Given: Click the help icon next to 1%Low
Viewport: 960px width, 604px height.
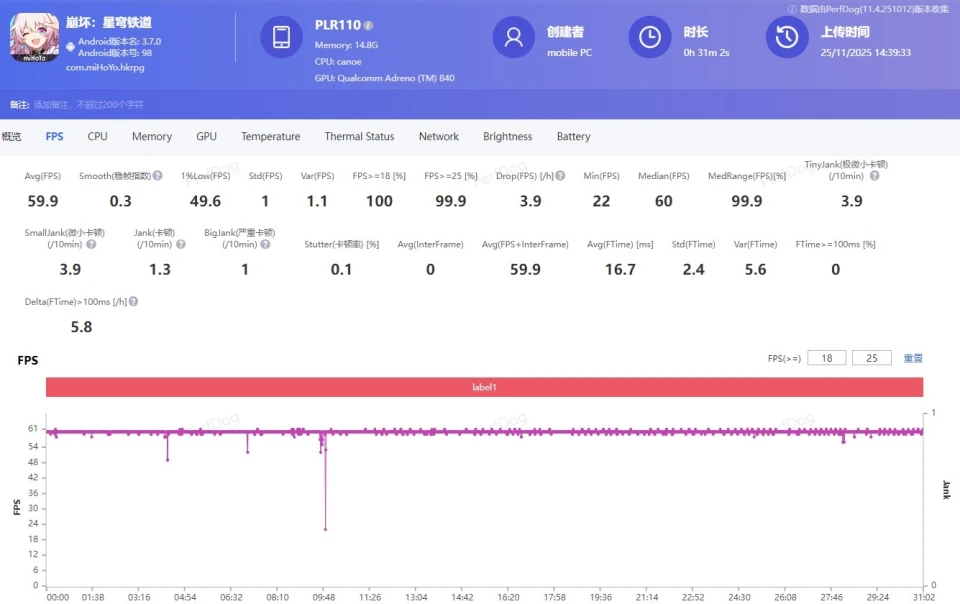Looking at the screenshot, I should click(x=227, y=176).
